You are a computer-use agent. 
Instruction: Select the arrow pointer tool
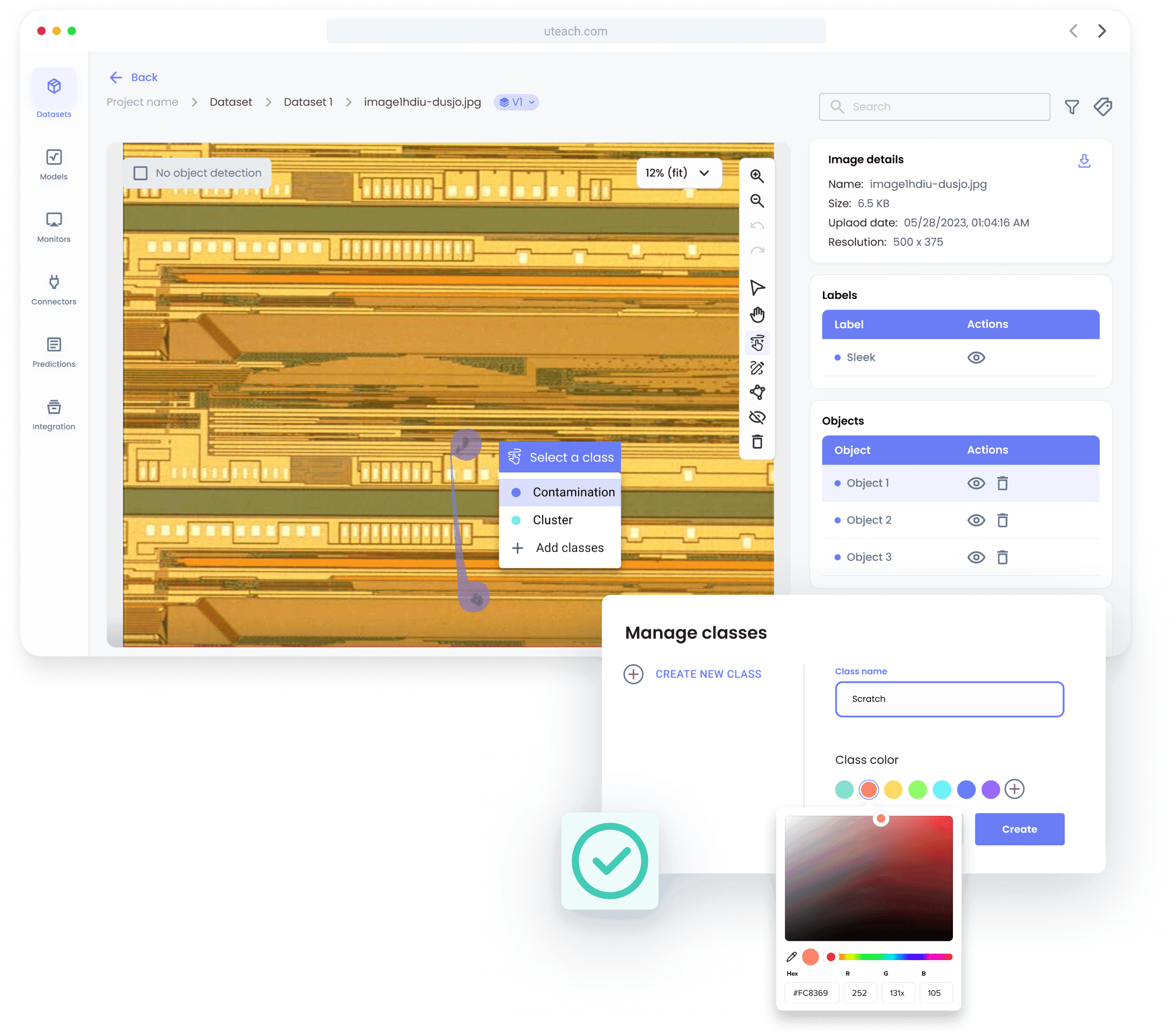pyautogui.click(x=757, y=288)
